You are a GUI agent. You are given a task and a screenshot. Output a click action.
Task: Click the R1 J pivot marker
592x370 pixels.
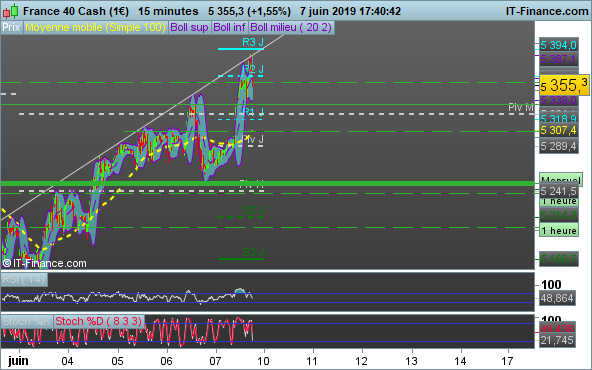click(253, 111)
